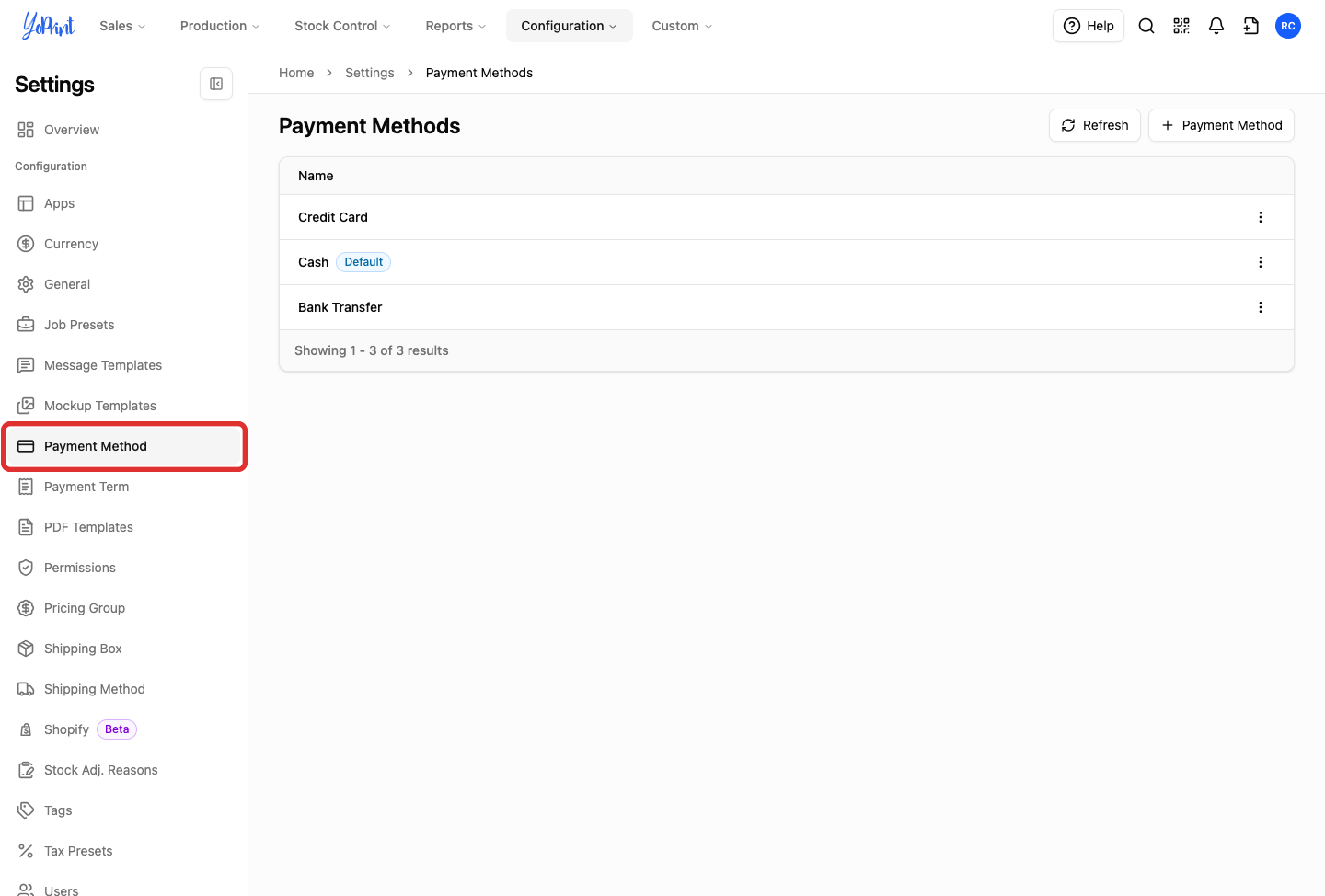Viewport: 1325px width, 896px height.
Task: Open Bank Transfer row options menu
Action: pyautogui.click(x=1261, y=307)
